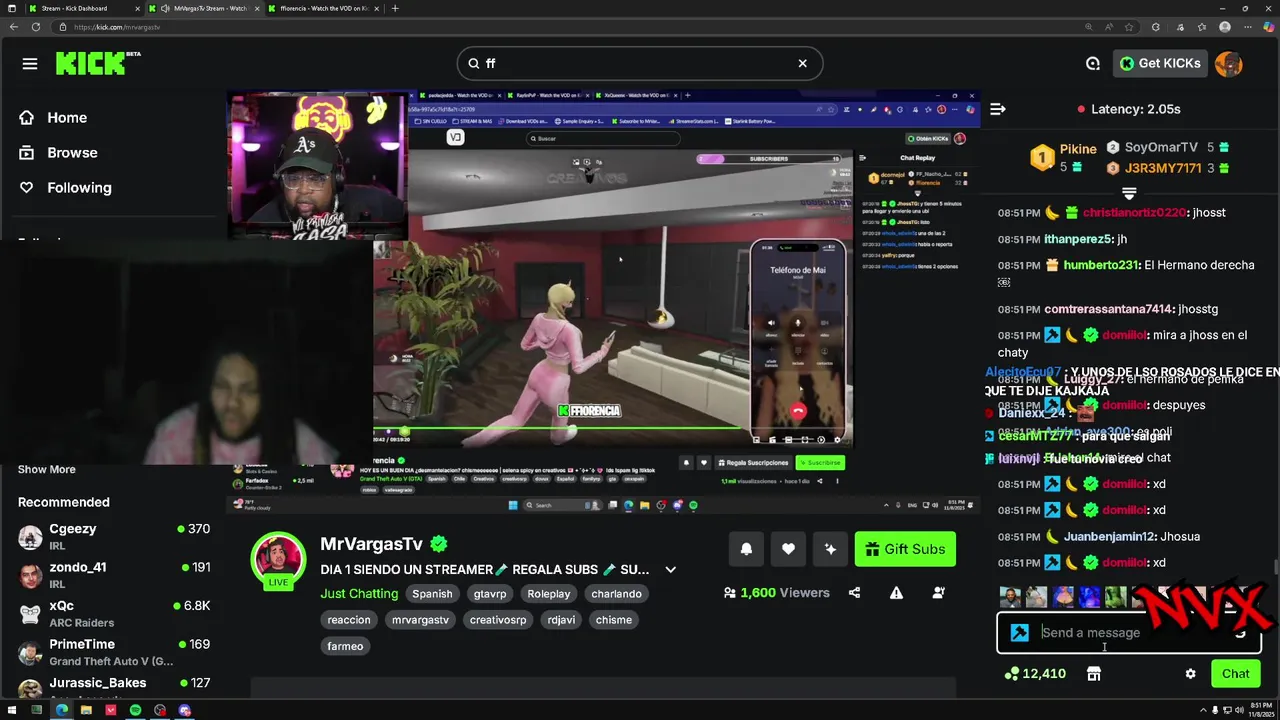1280x720 pixels.
Task: Select the chisme tag
Action: [614, 619]
